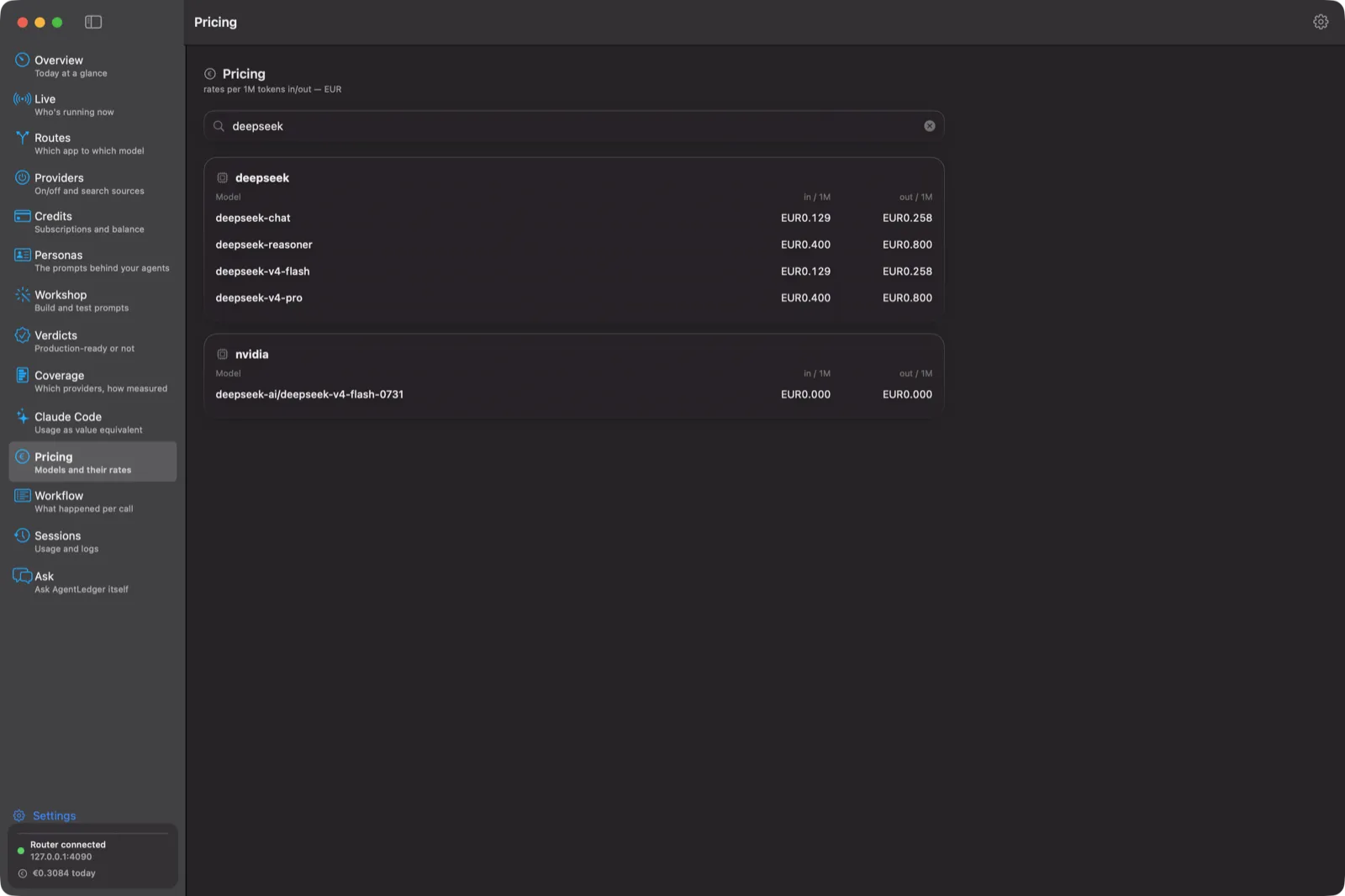
Task: Click the deepseek provider heading
Action: click(261, 178)
